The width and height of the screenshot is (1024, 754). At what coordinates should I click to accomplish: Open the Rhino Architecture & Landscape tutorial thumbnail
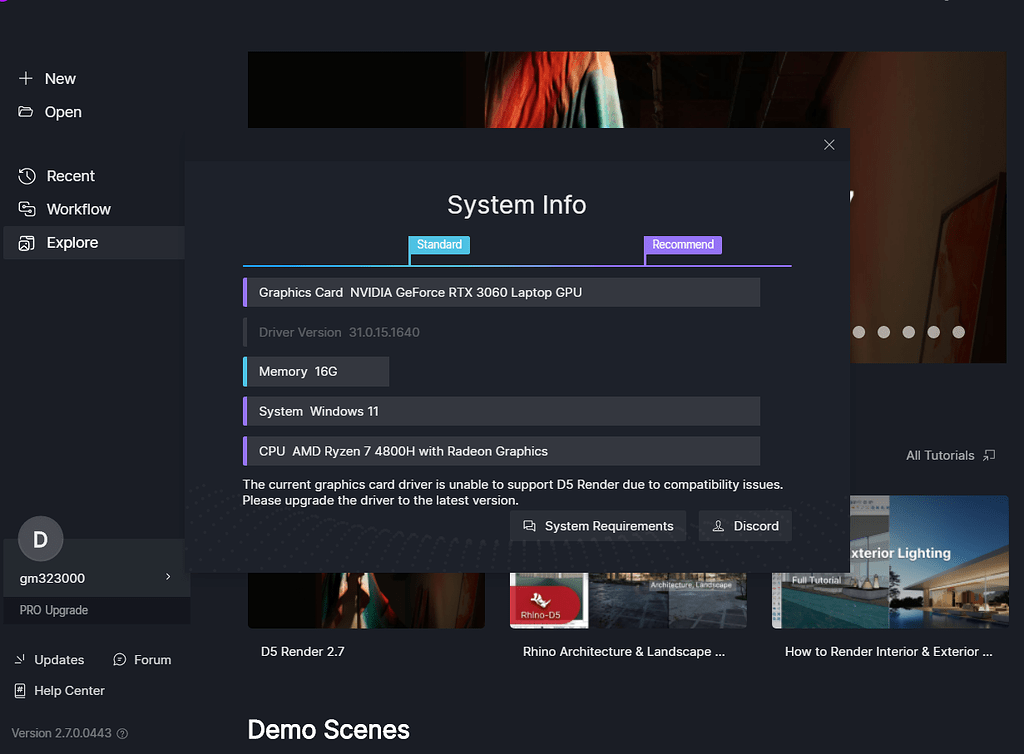pos(628,601)
